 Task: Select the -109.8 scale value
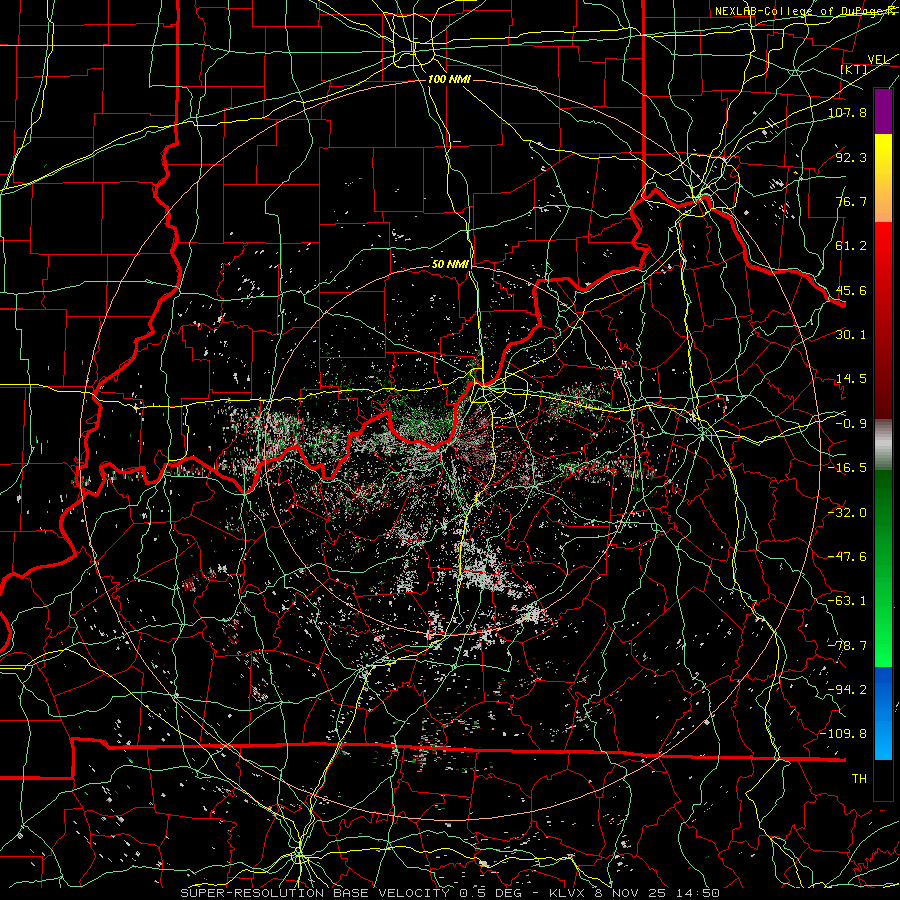pyautogui.click(x=843, y=734)
